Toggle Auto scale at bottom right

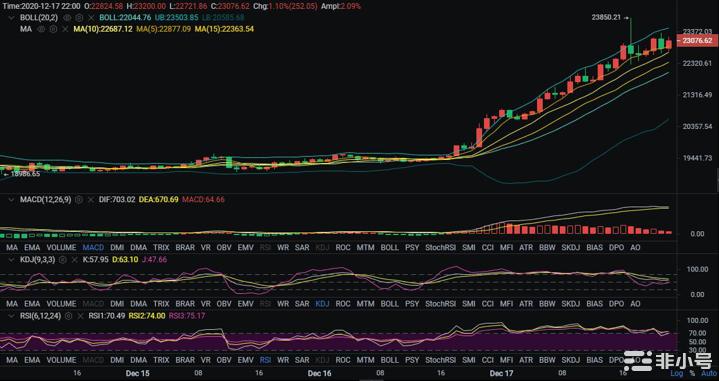point(709,374)
